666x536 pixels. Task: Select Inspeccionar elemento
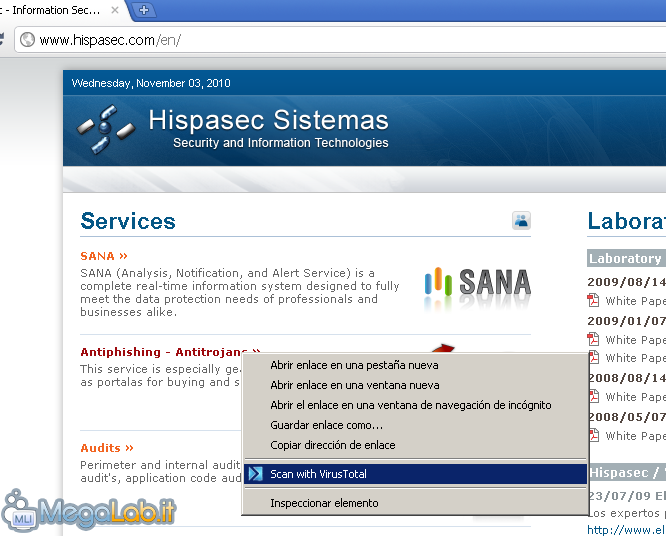point(415,503)
